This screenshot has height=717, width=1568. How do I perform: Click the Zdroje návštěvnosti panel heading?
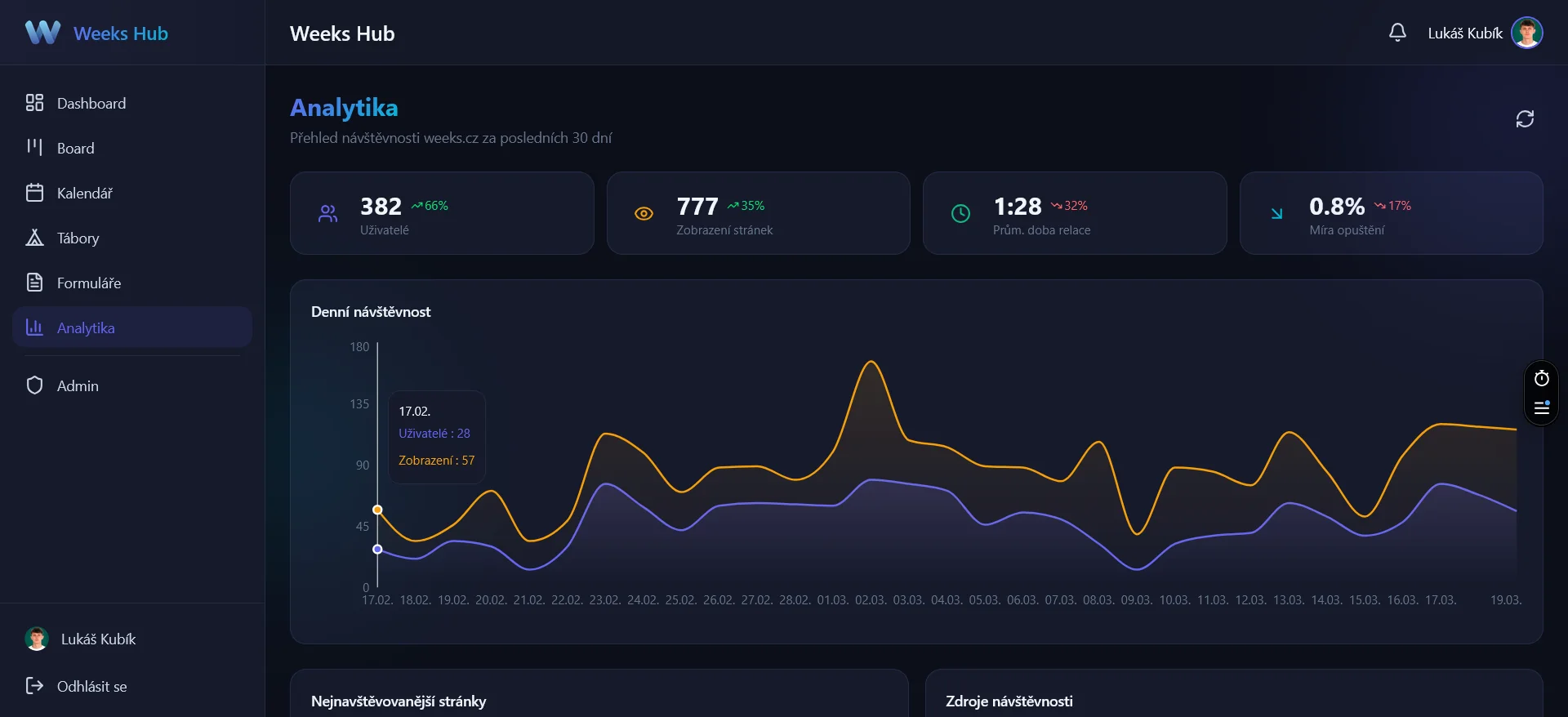(1009, 701)
